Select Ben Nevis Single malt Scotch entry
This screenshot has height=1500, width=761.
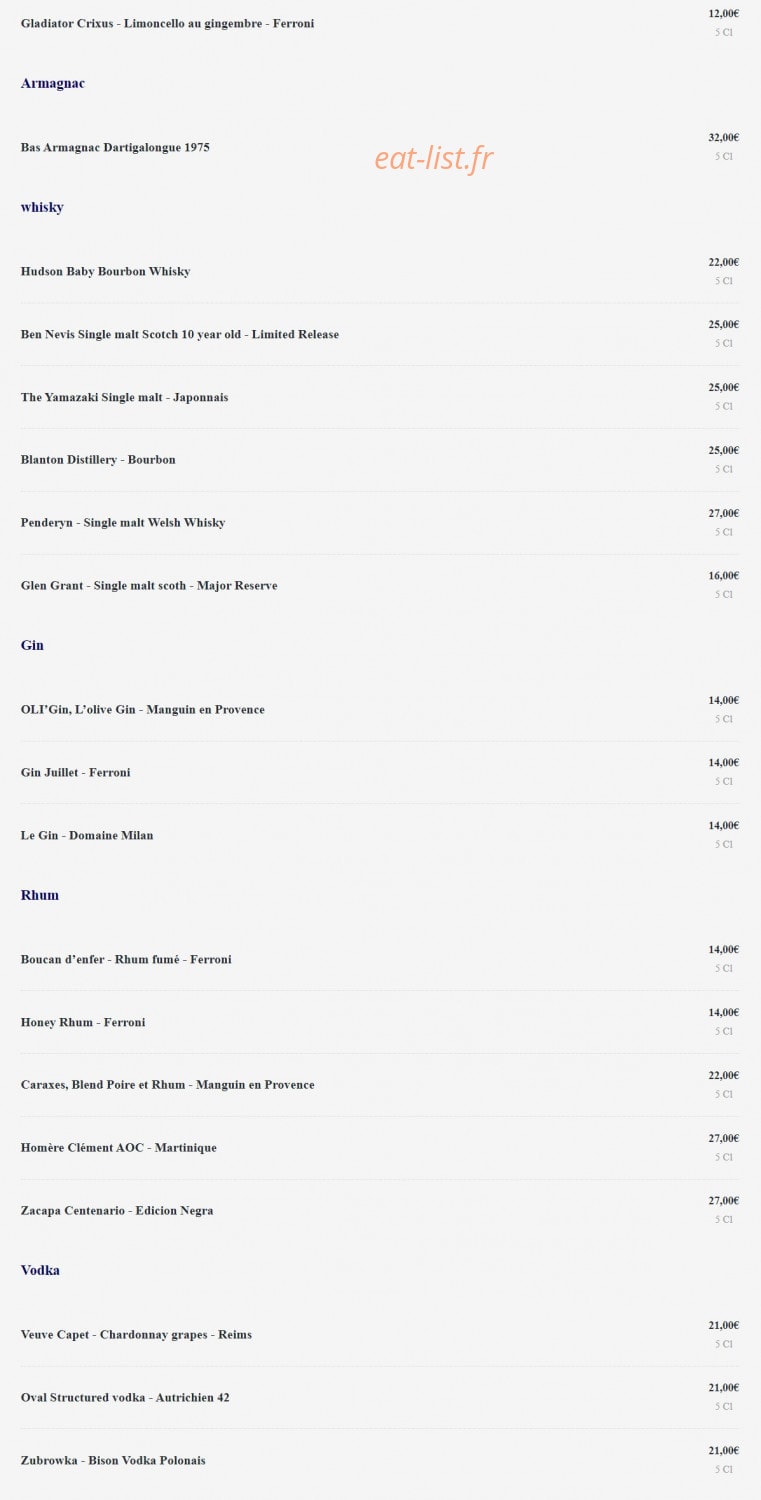180,334
